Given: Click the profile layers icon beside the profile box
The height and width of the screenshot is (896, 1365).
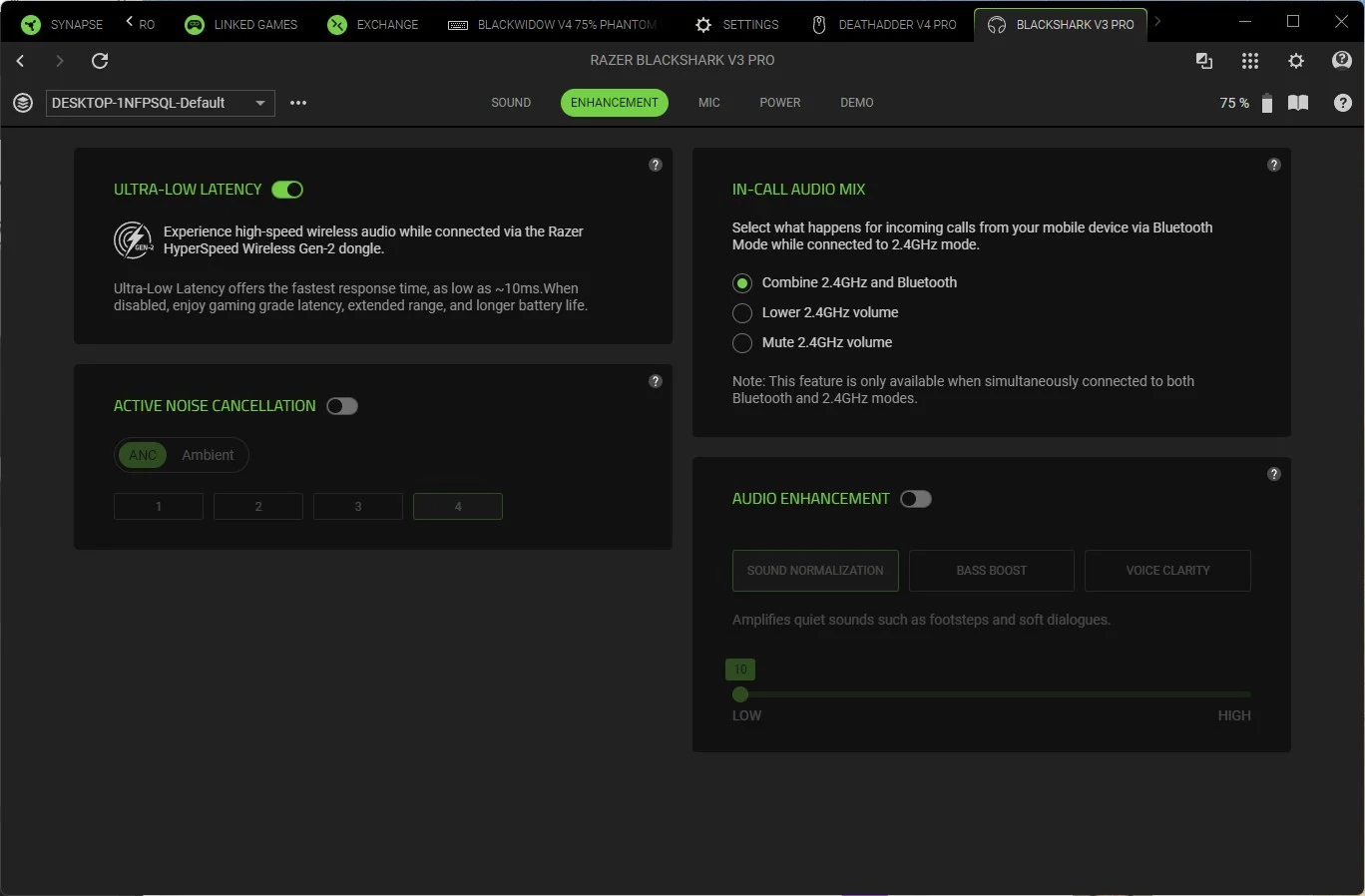Looking at the screenshot, I should pos(23,103).
